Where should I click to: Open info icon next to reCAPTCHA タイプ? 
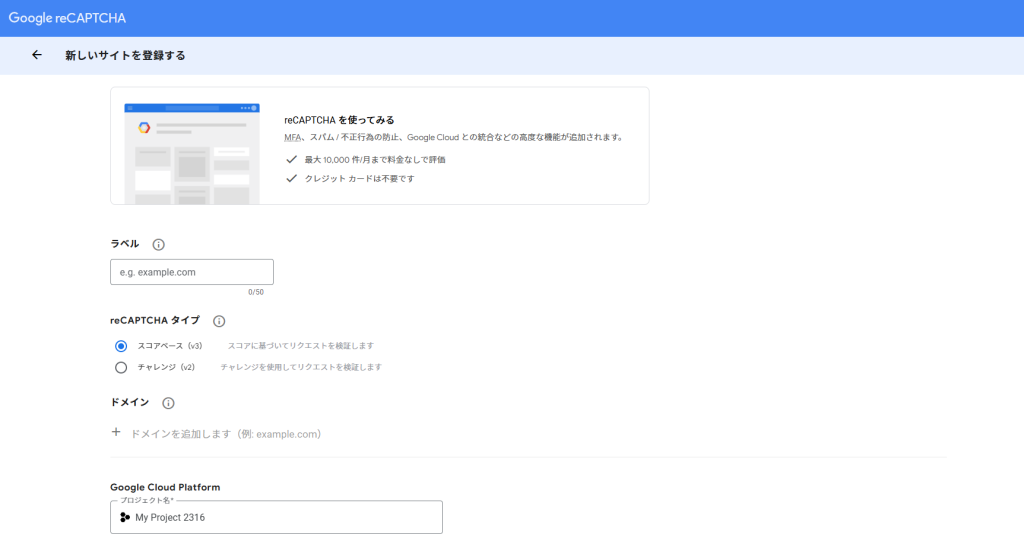[x=219, y=321]
